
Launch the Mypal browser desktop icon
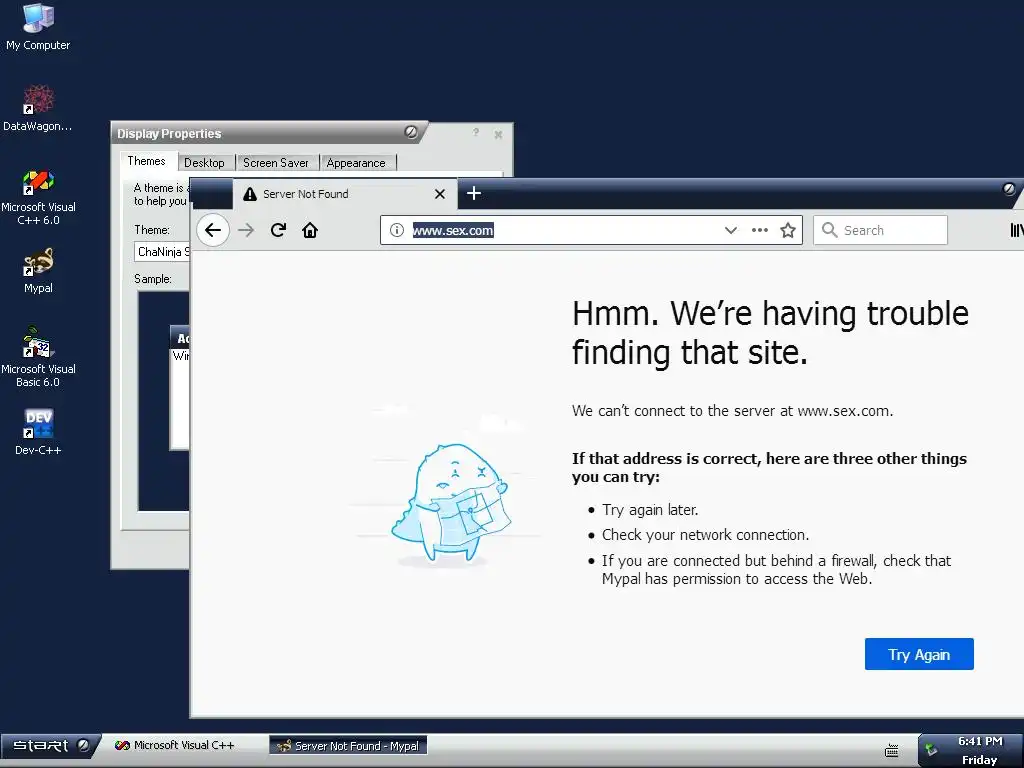[x=38, y=270]
